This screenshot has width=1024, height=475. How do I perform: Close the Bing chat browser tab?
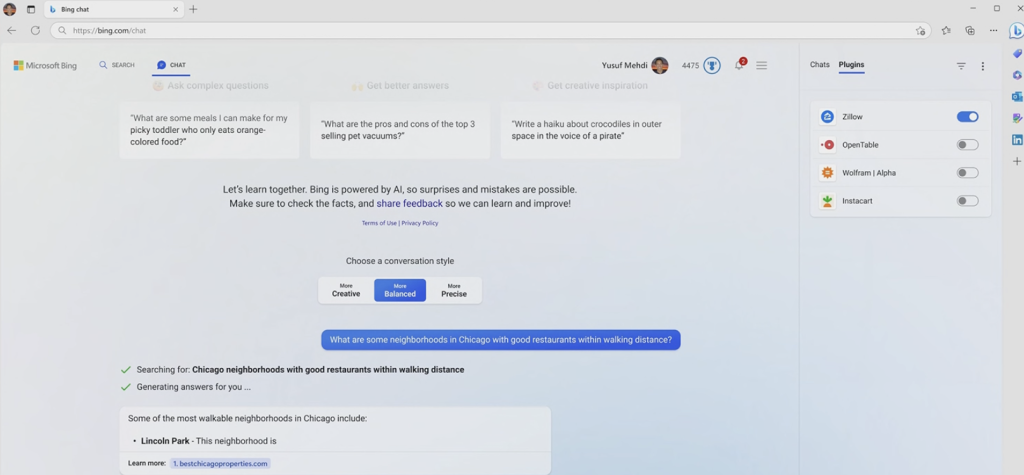[176, 10]
